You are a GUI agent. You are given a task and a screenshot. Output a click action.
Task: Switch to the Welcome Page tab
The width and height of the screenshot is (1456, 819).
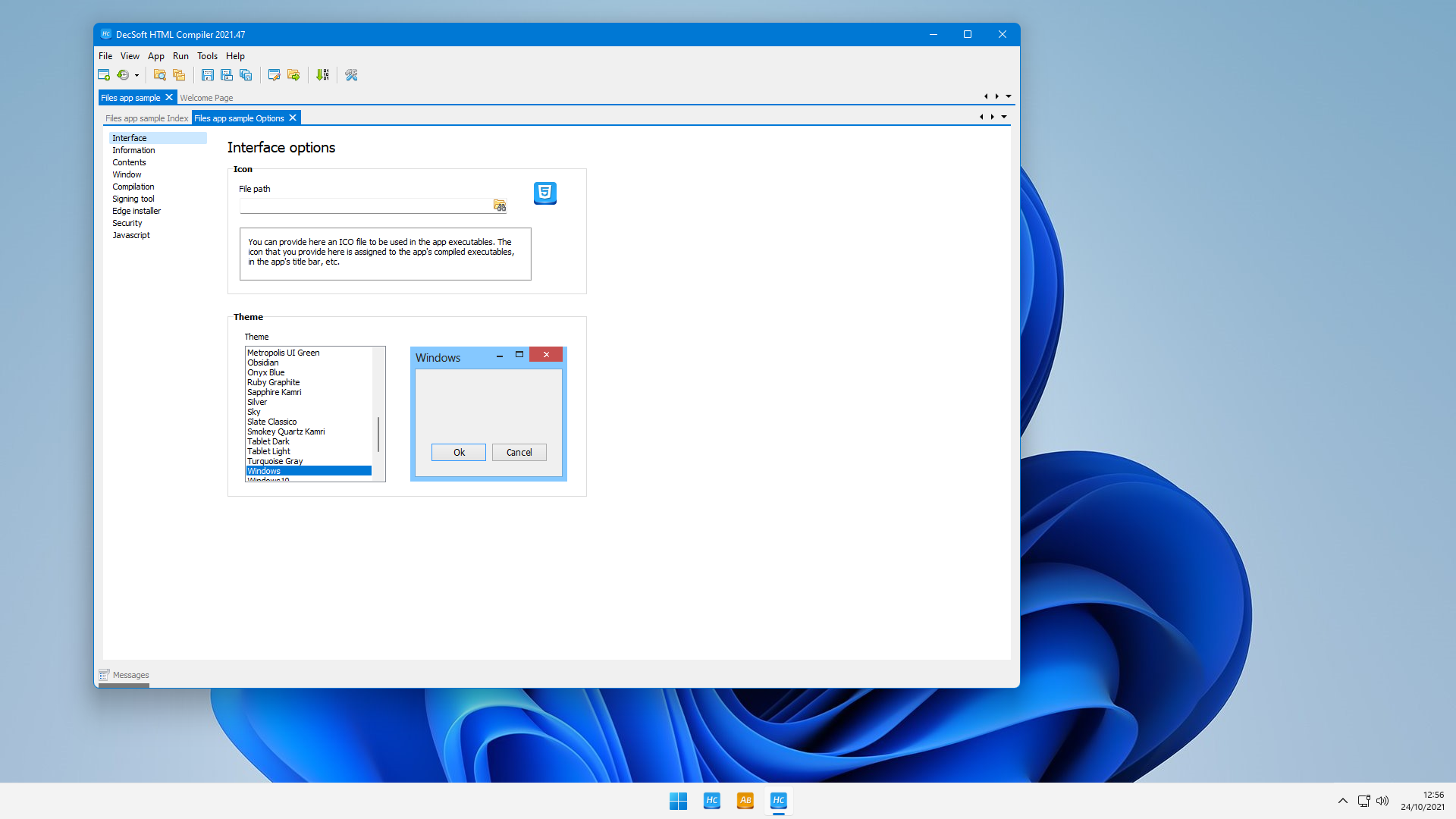click(x=206, y=97)
